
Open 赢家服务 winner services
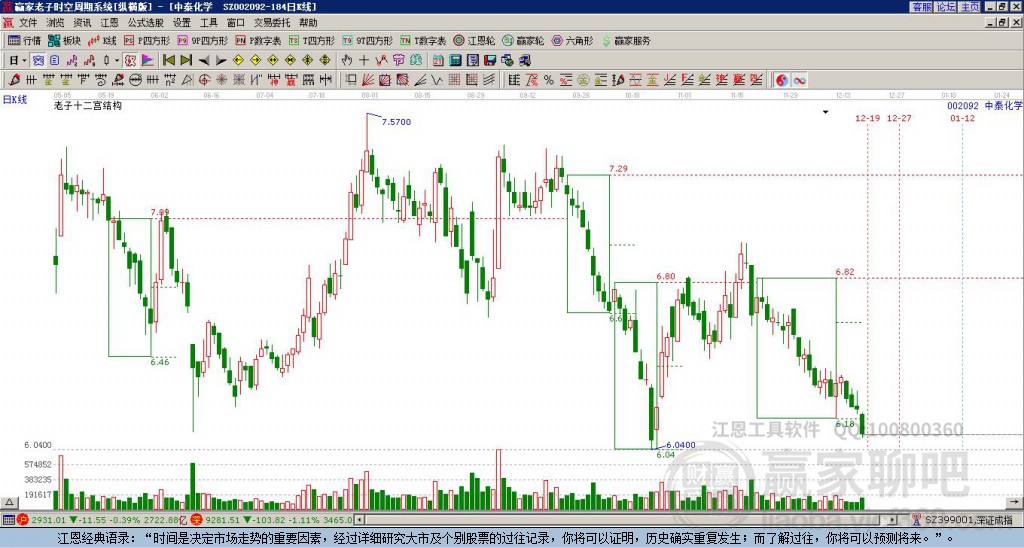626,40
